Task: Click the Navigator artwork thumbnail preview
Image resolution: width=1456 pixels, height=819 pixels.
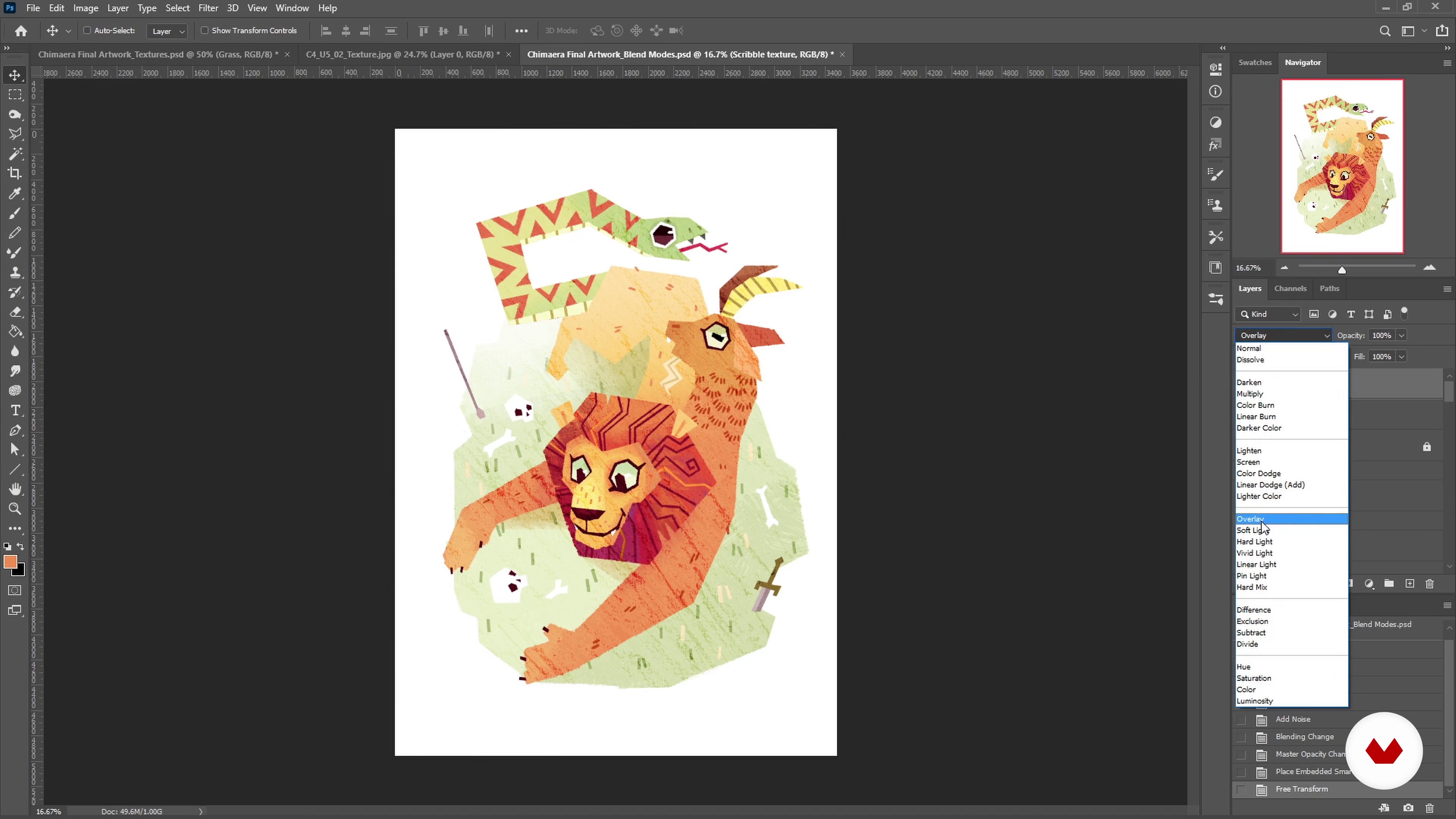Action: point(1342,166)
